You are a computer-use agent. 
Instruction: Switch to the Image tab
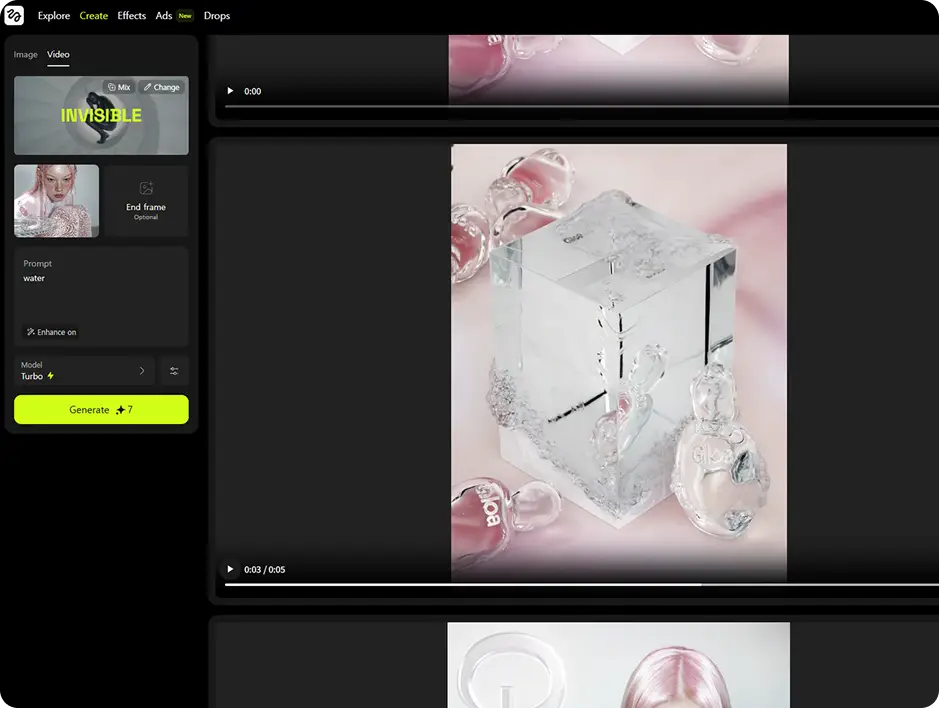pyautogui.click(x=25, y=55)
